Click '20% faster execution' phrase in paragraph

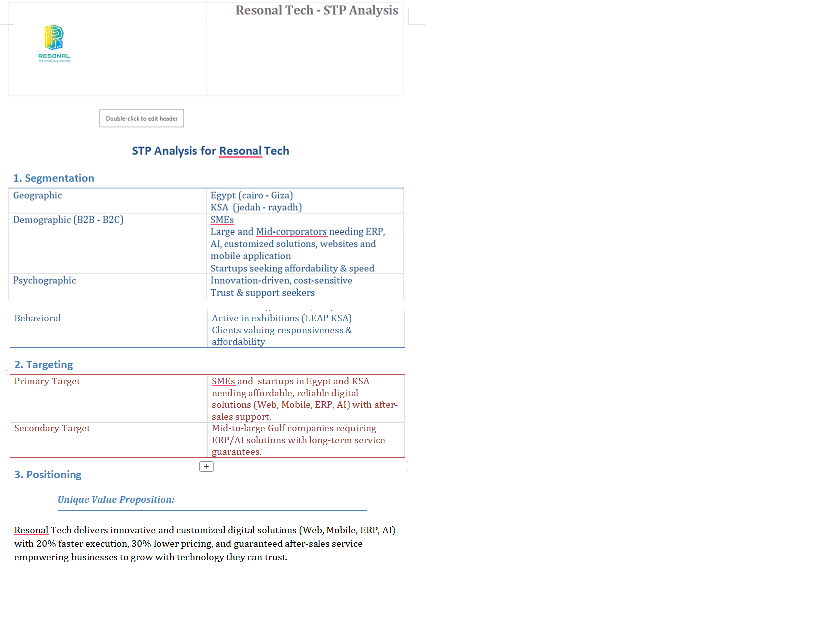tap(82, 544)
